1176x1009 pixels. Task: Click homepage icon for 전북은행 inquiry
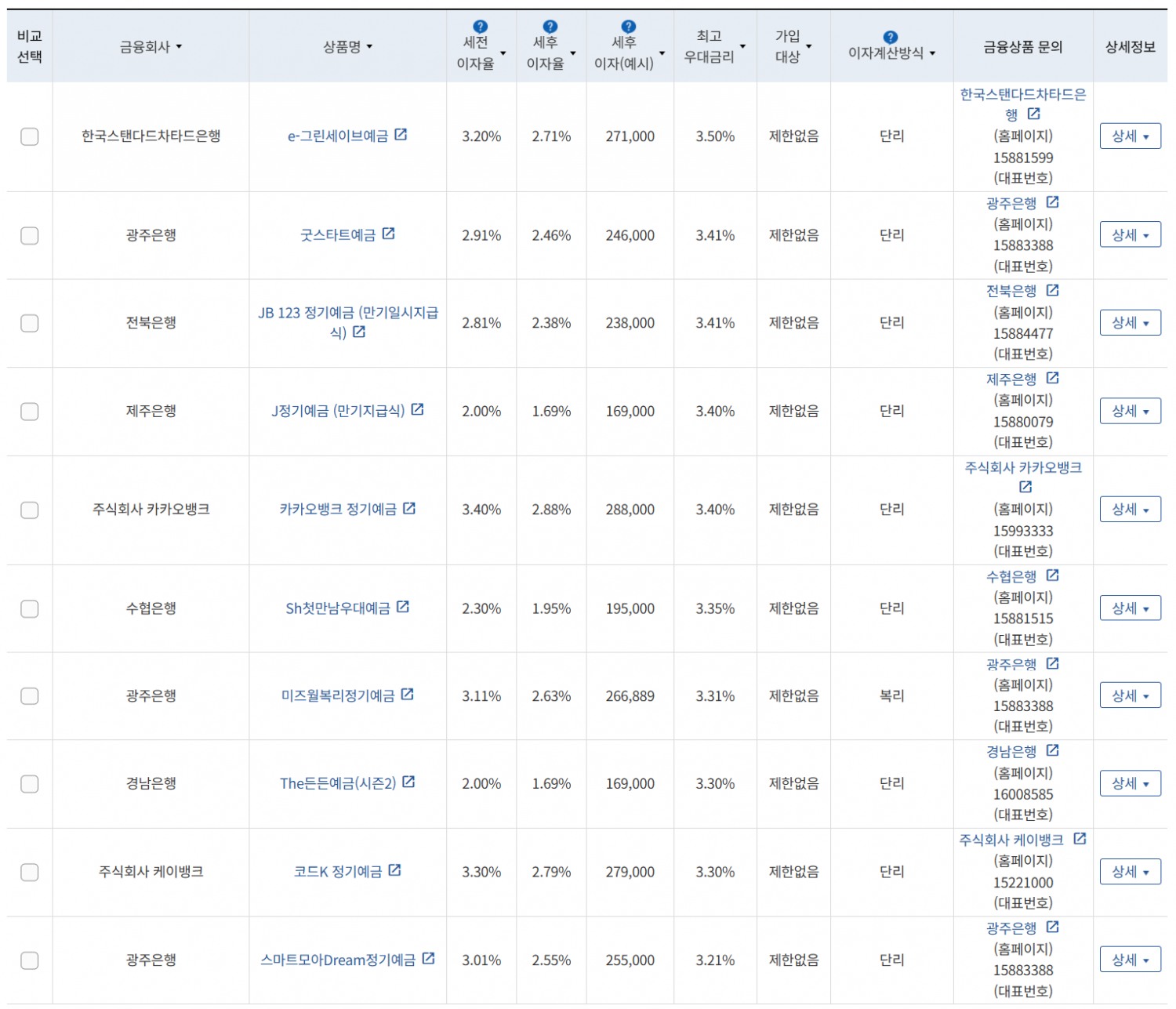point(1053,290)
